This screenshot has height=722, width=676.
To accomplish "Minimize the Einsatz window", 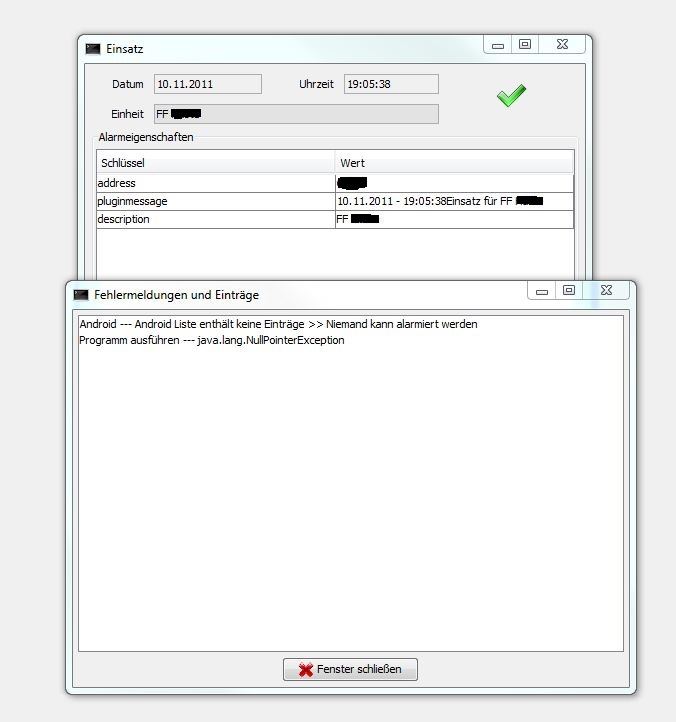I will [498, 45].
